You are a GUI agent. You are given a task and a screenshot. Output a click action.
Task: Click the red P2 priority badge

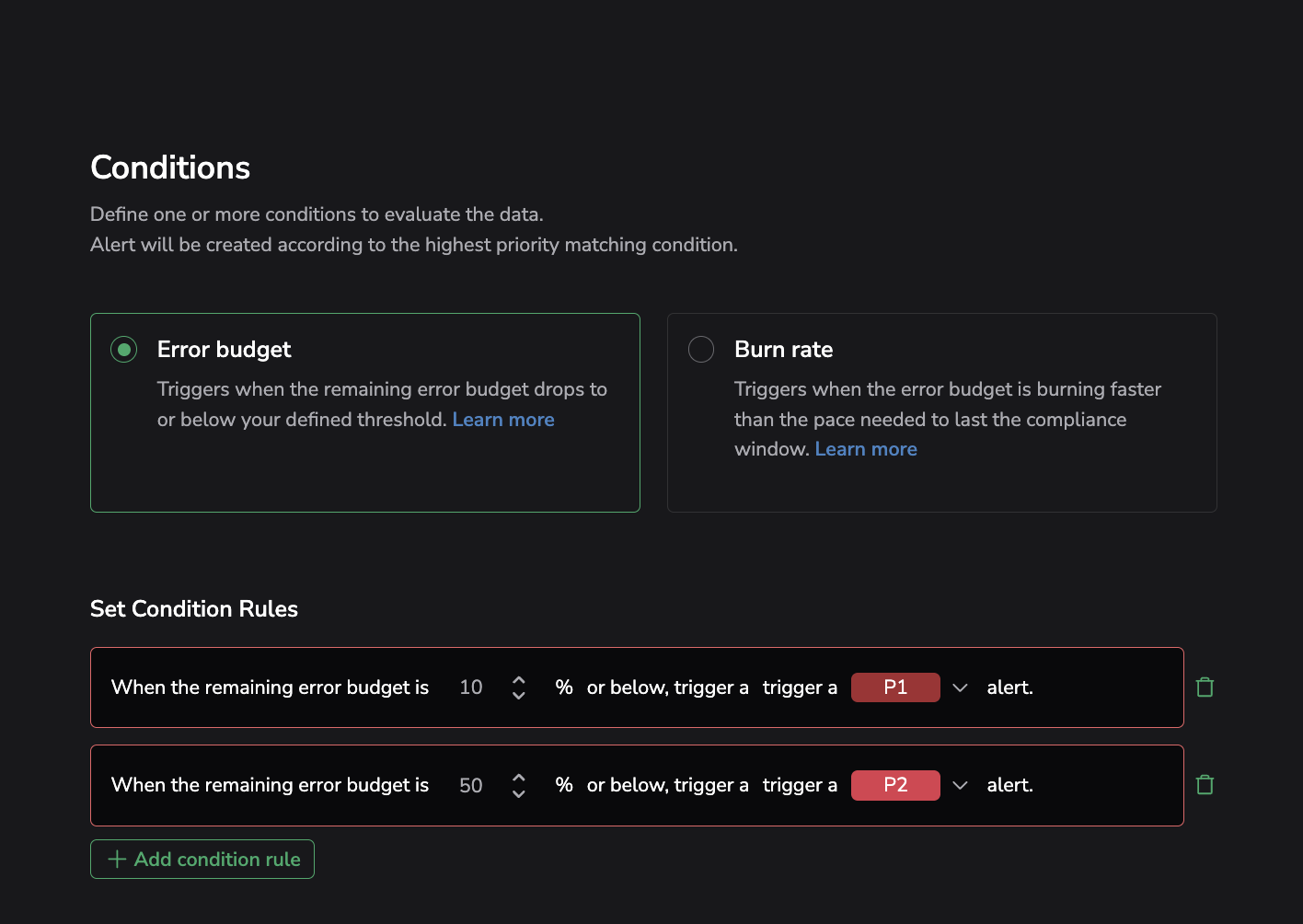[895, 785]
